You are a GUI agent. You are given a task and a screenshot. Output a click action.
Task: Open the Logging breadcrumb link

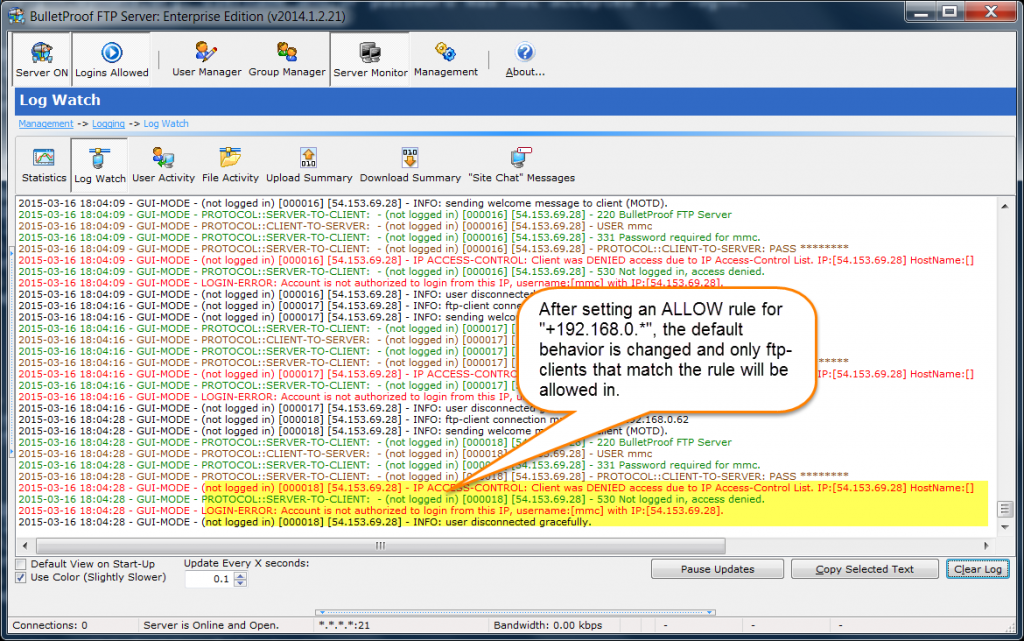coord(108,123)
